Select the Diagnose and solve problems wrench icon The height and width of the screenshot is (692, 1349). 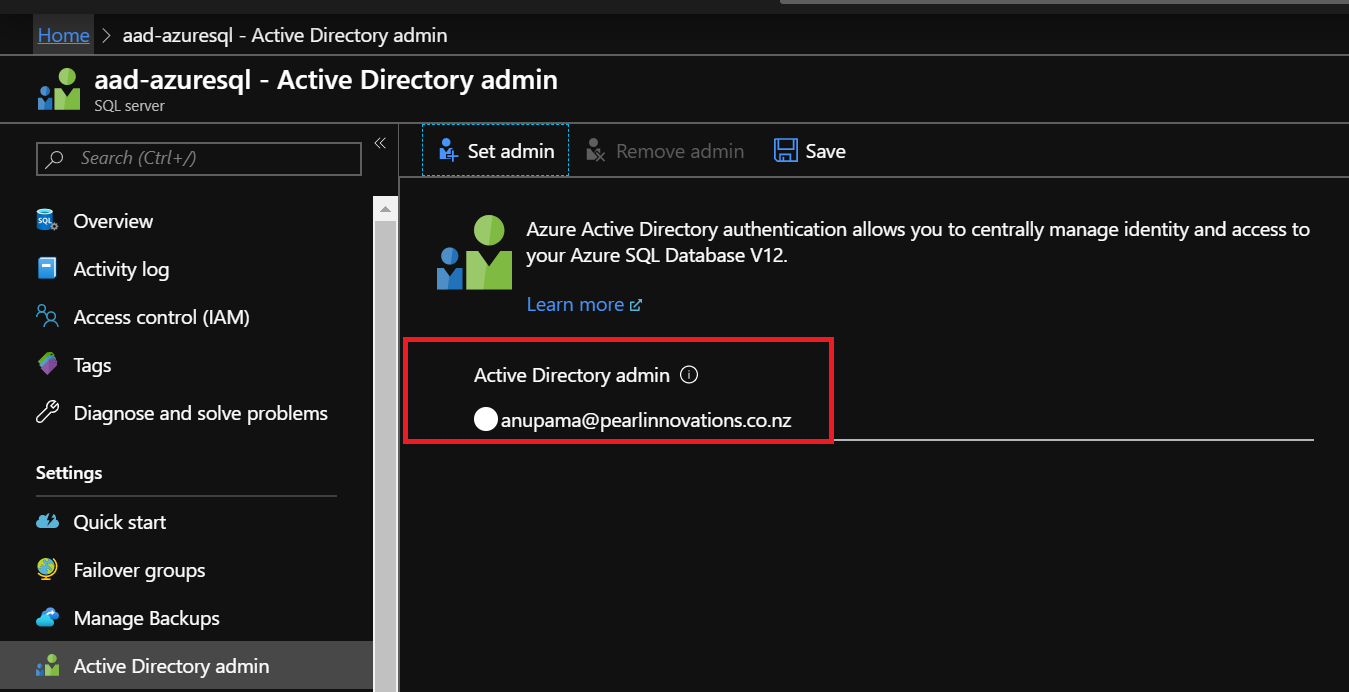[x=47, y=412]
